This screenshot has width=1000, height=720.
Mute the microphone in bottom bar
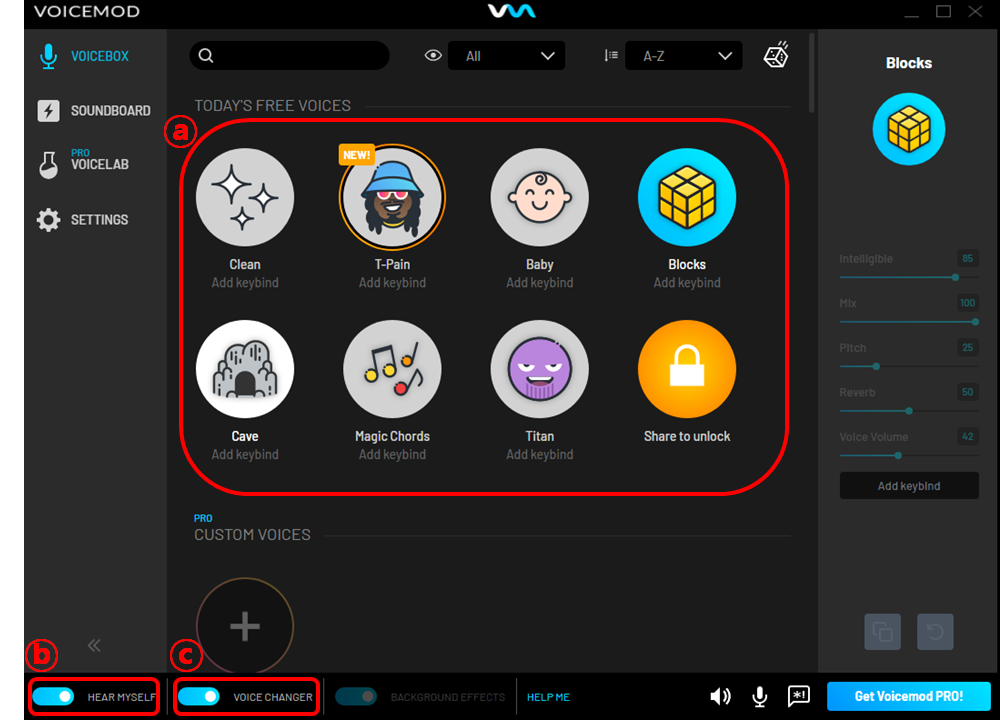tap(760, 696)
